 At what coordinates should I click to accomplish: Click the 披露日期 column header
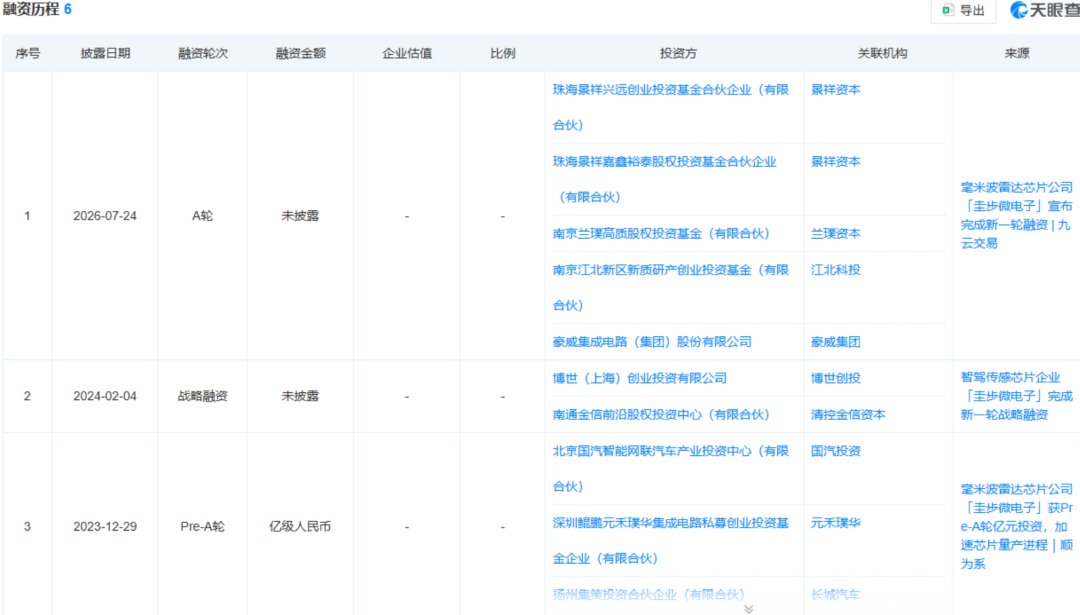pyautogui.click(x=105, y=53)
